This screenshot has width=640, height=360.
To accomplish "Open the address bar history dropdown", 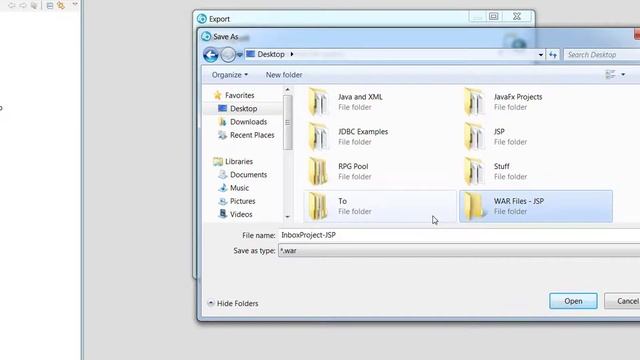I will [x=541, y=55].
